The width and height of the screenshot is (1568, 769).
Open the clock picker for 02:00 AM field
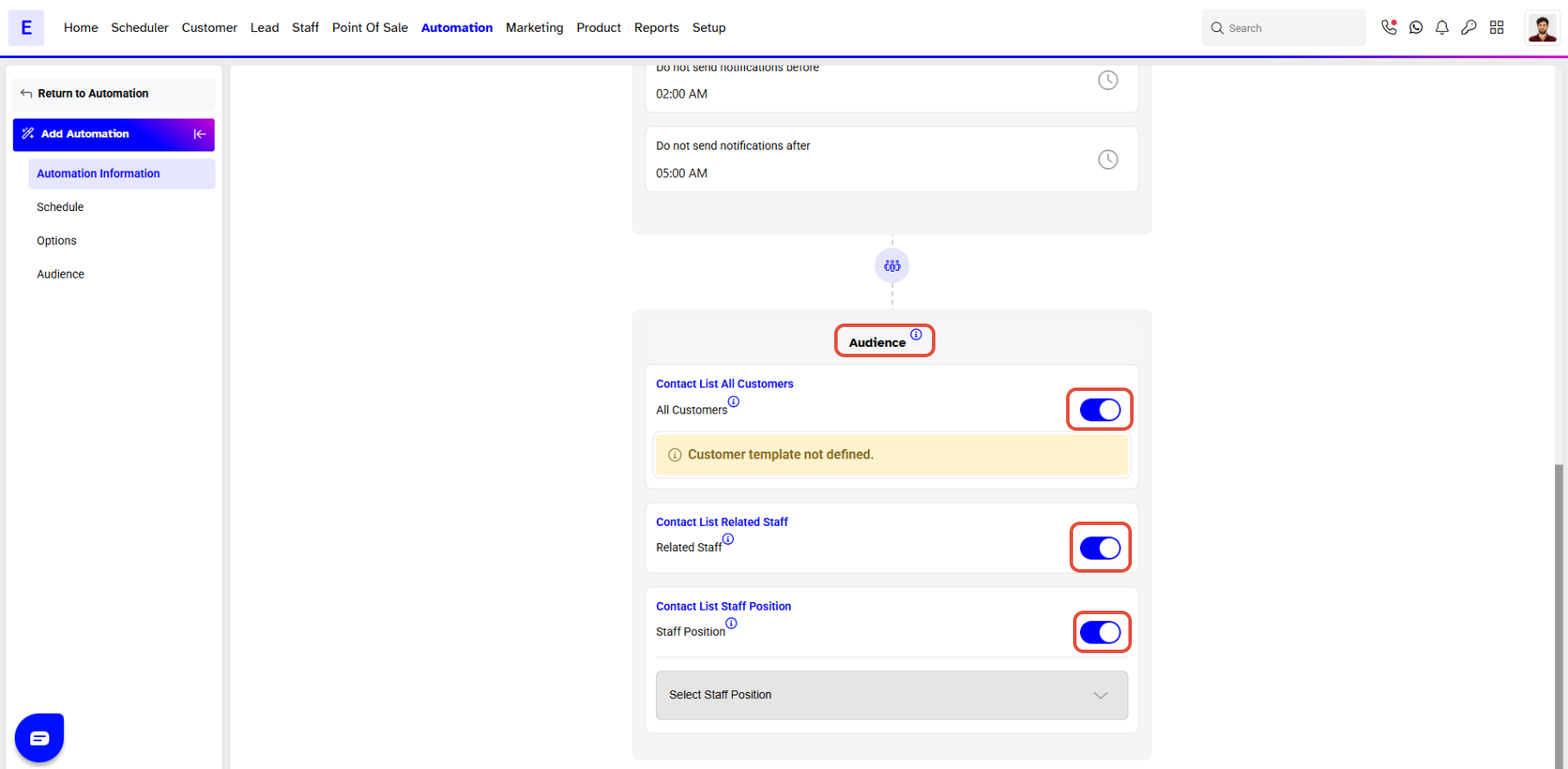pyautogui.click(x=1108, y=80)
